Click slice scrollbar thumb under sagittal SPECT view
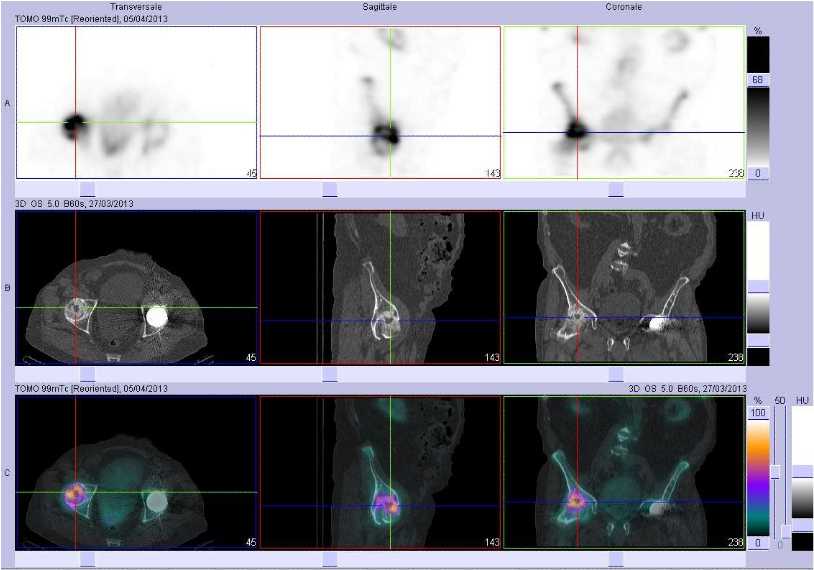 pyautogui.click(x=330, y=189)
